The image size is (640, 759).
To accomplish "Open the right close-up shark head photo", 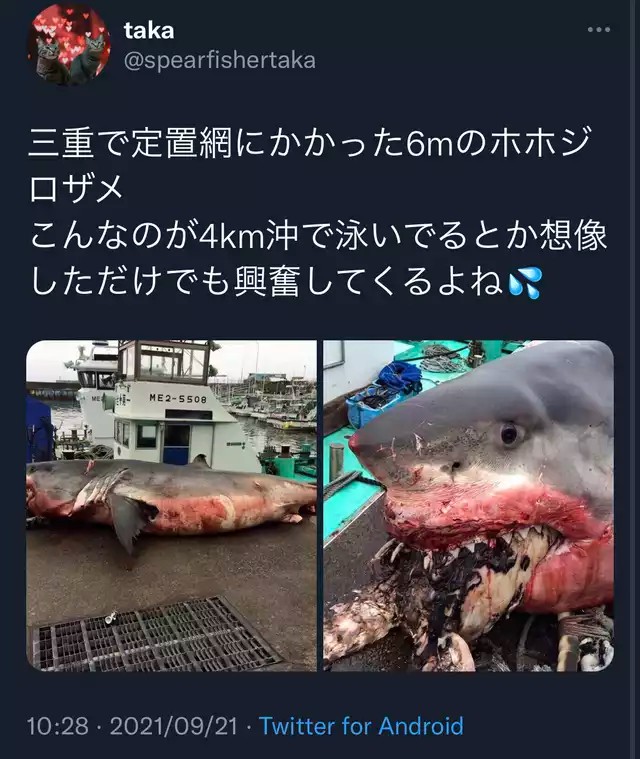I will pos(469,505).
